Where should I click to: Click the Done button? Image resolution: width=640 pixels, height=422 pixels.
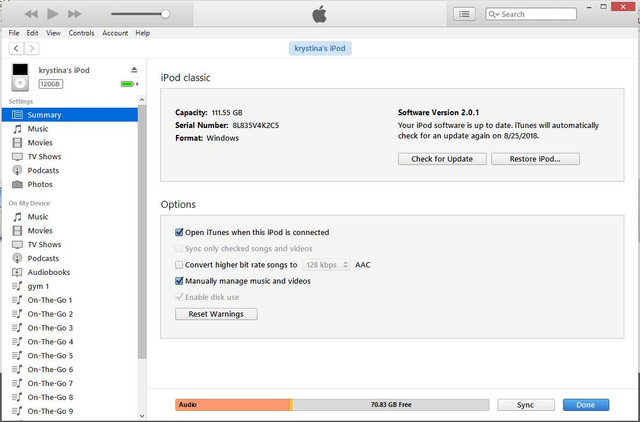(x=586, y=405)
